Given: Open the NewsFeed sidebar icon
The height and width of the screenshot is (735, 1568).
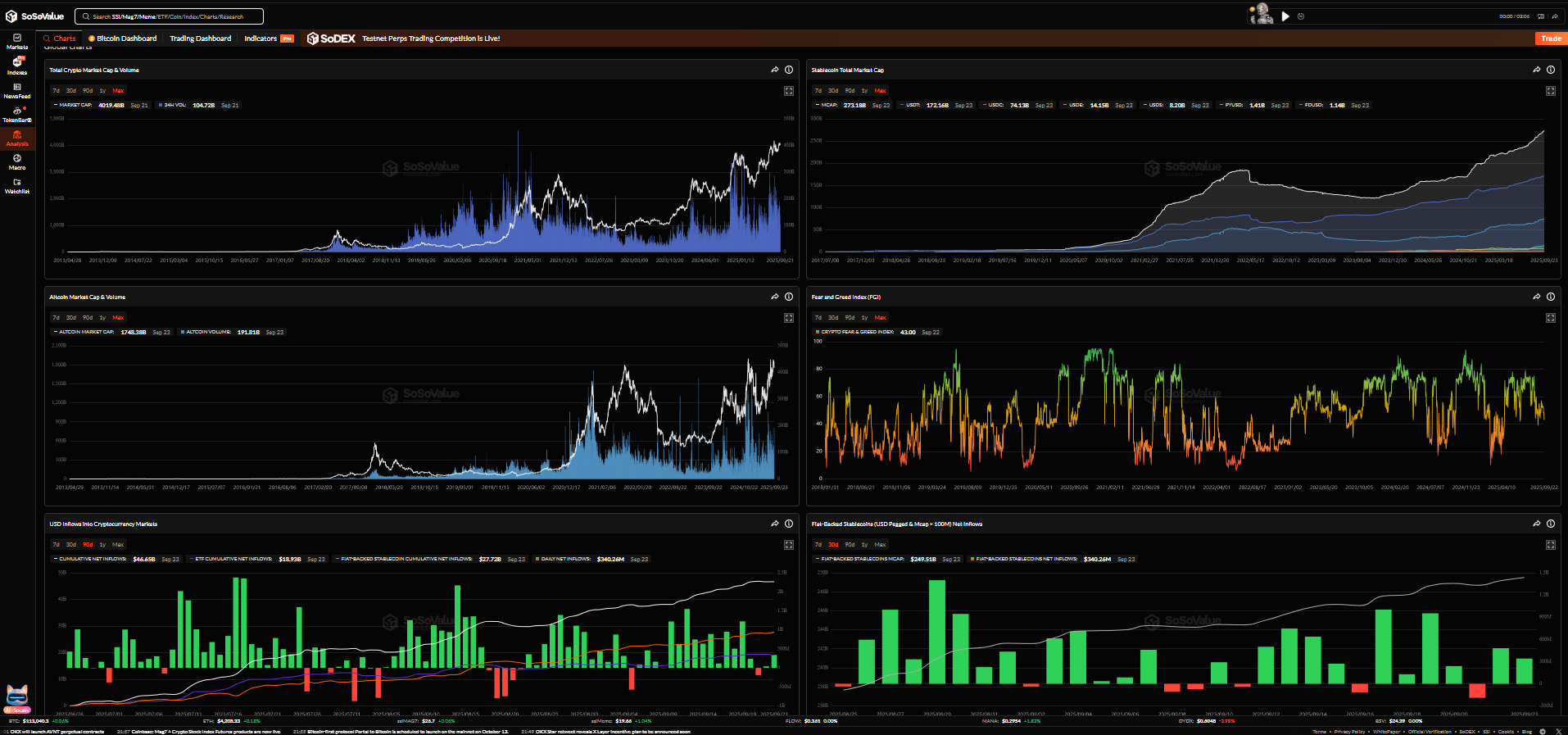Looking at the screenshot, I should pyautogui.click(x=17, y=90).
